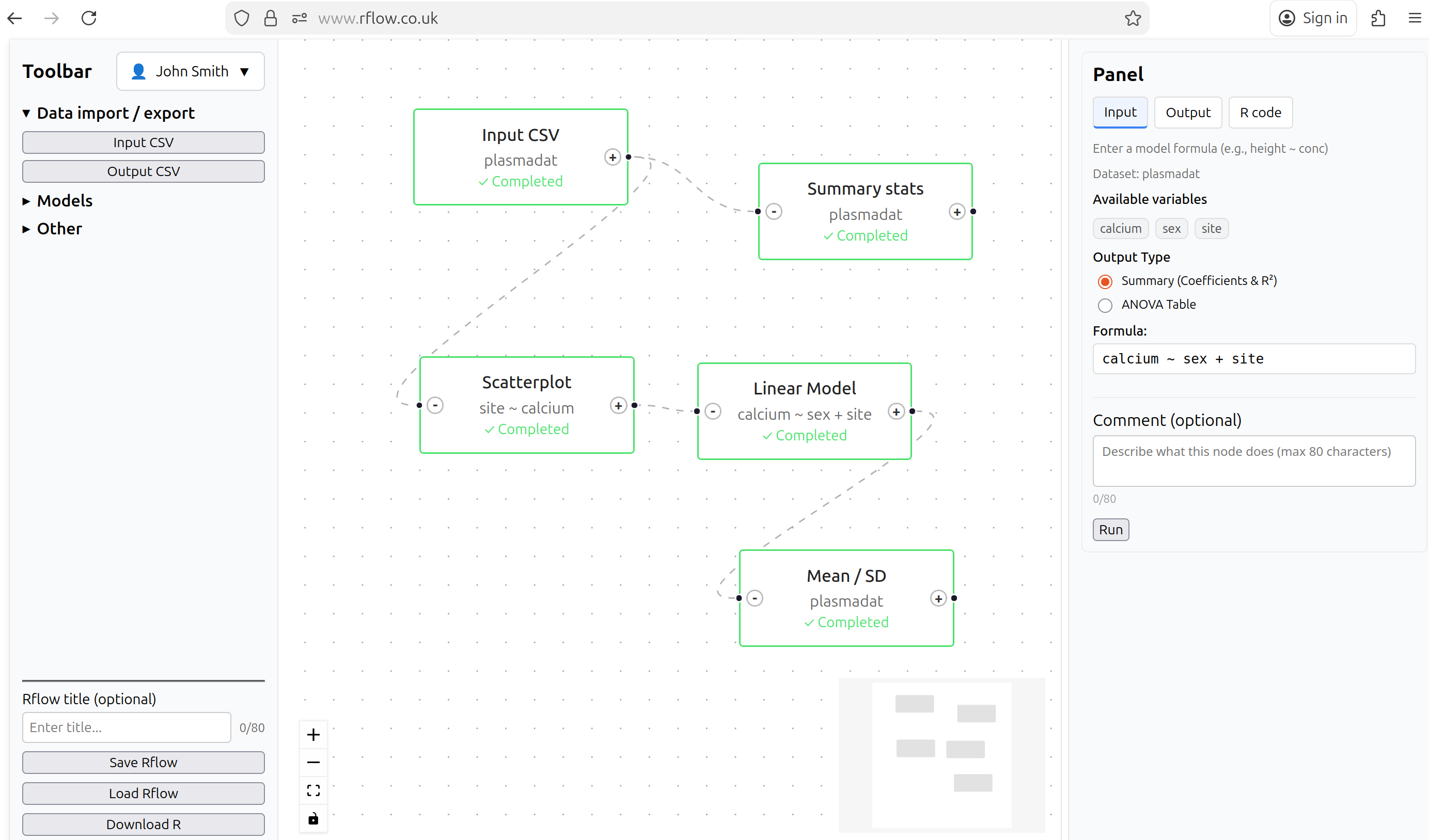Screen dimensions: 1429x840
Task: Open the shield tracking protection icon
Action: (x=242, y=19)
